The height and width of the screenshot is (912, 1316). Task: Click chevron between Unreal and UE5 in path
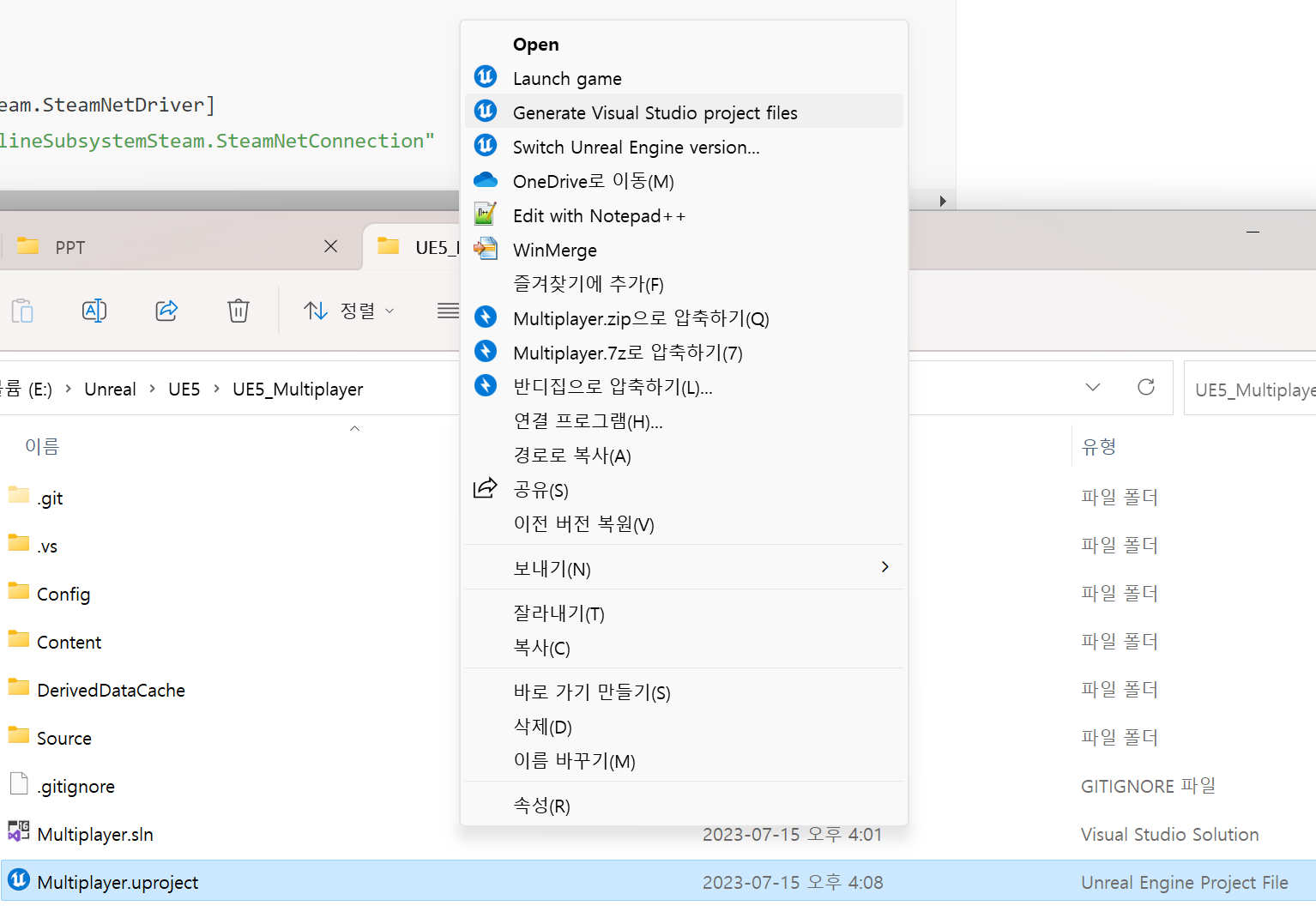coord(152,389)
